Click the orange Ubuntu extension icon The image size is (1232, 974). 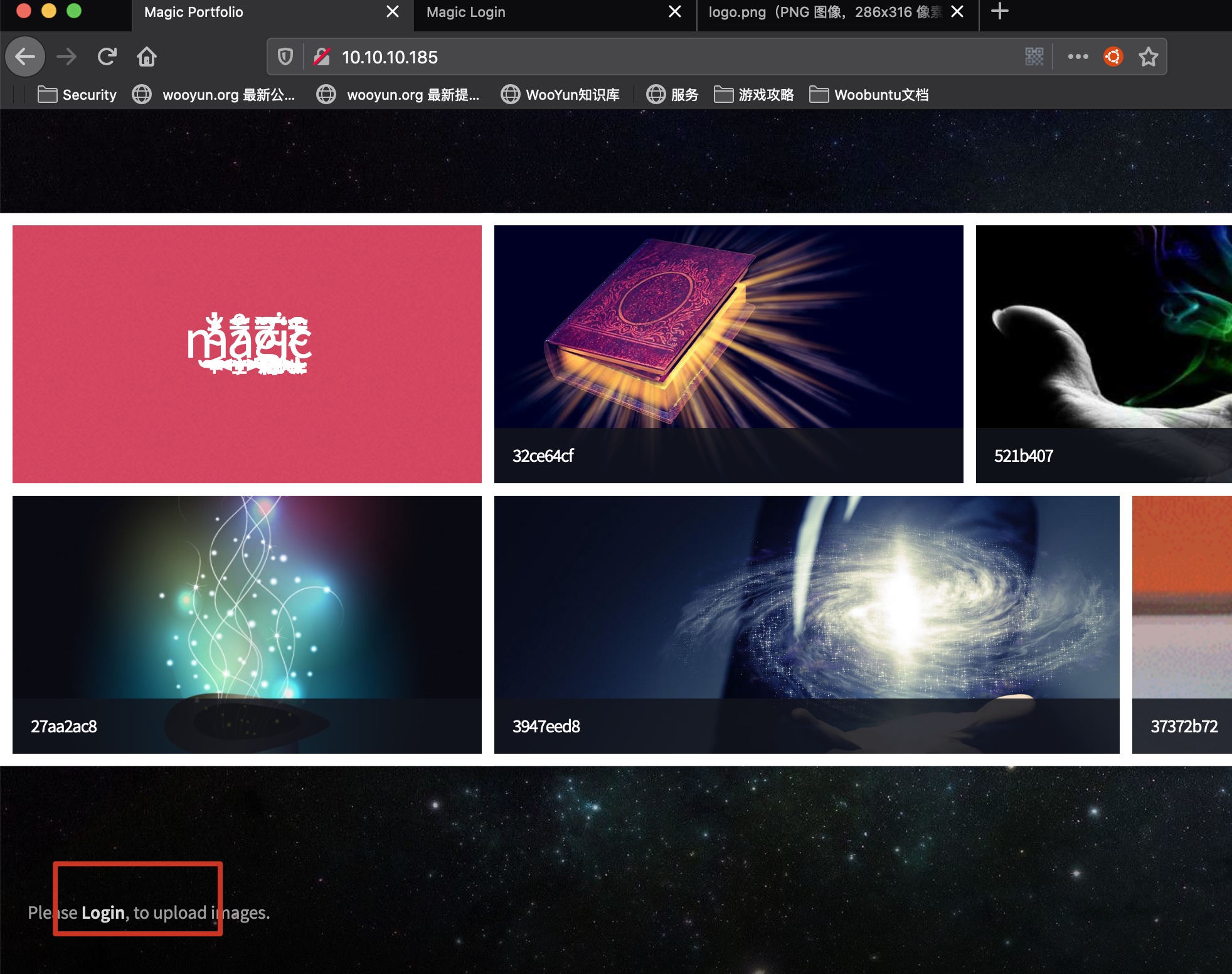click(1113, 57)
